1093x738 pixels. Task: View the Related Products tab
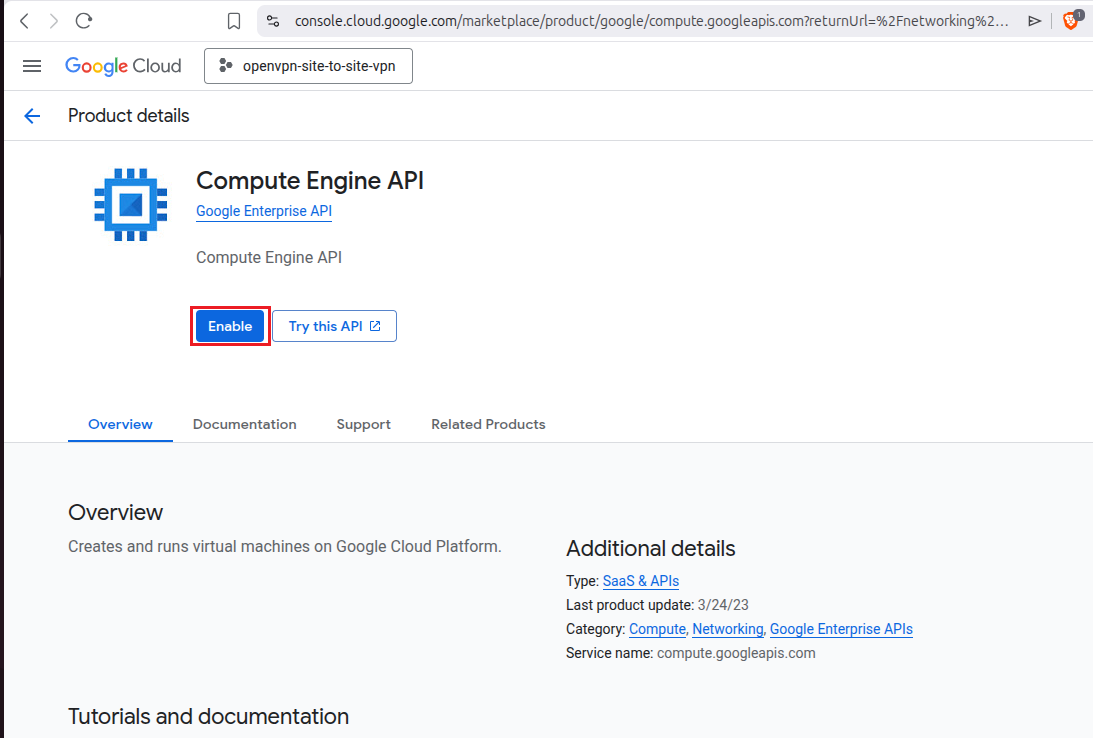(x=488, y=424)
